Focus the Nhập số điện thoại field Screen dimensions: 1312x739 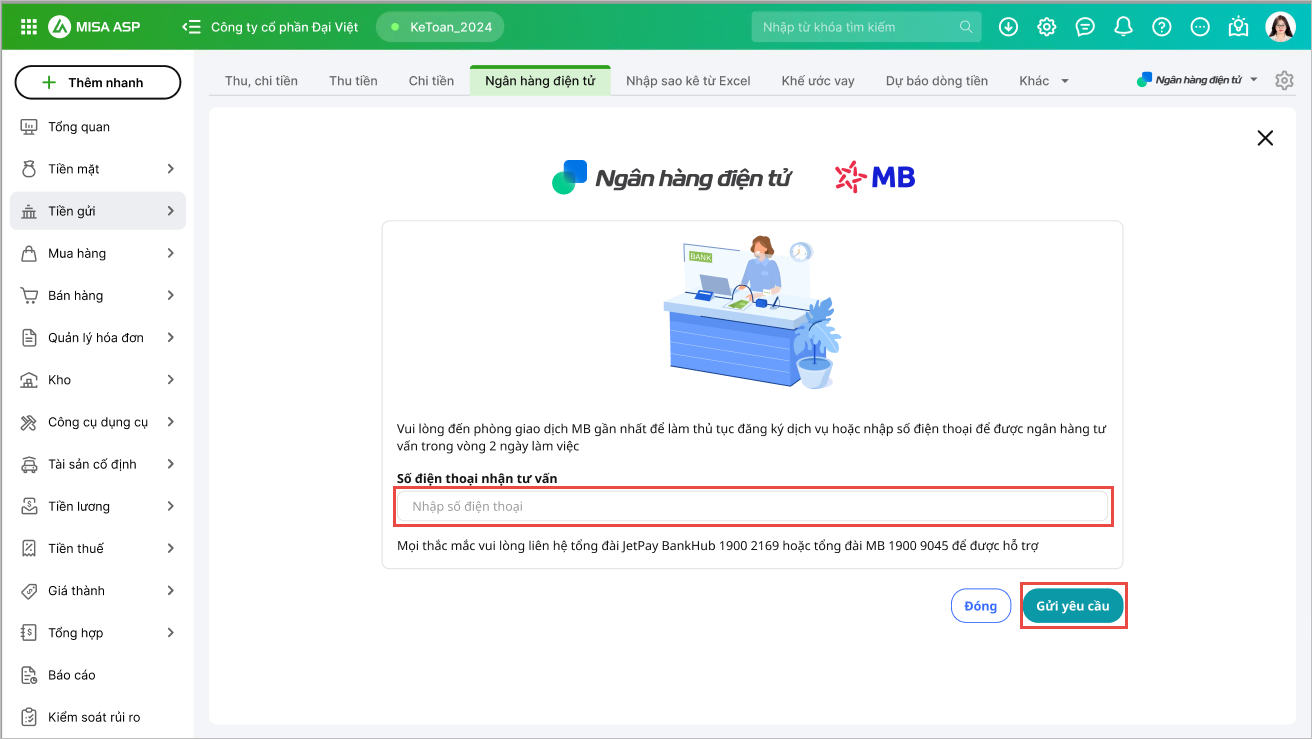coord(753,506)
